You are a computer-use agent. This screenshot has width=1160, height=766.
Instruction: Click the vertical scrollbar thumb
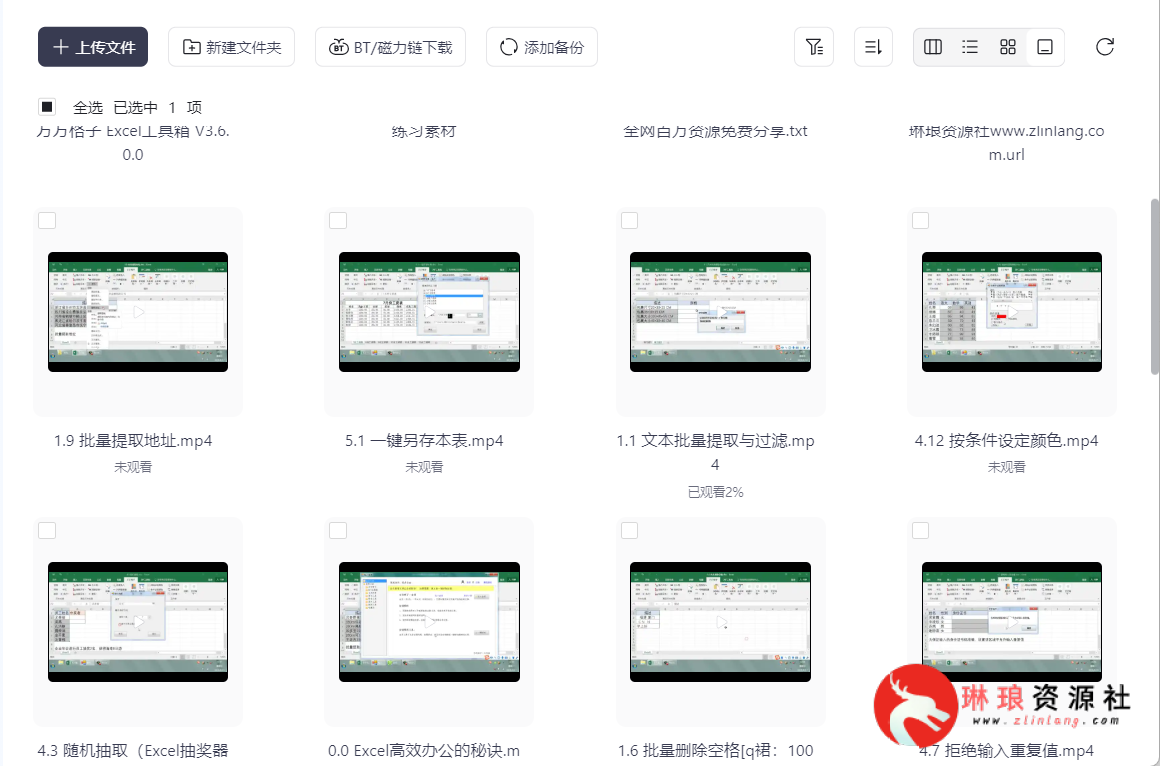(x=1155, y=286)
